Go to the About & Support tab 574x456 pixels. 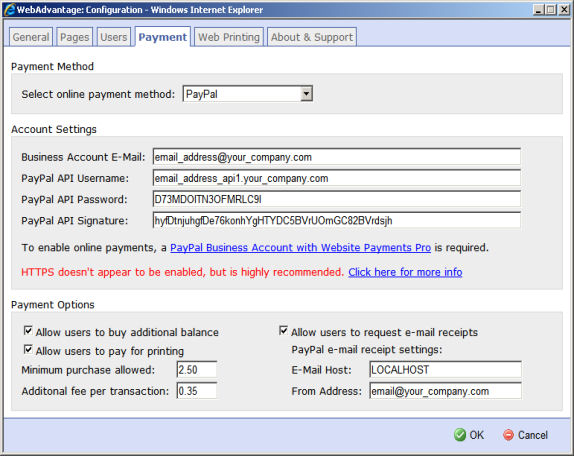click(x=312, y=37)
